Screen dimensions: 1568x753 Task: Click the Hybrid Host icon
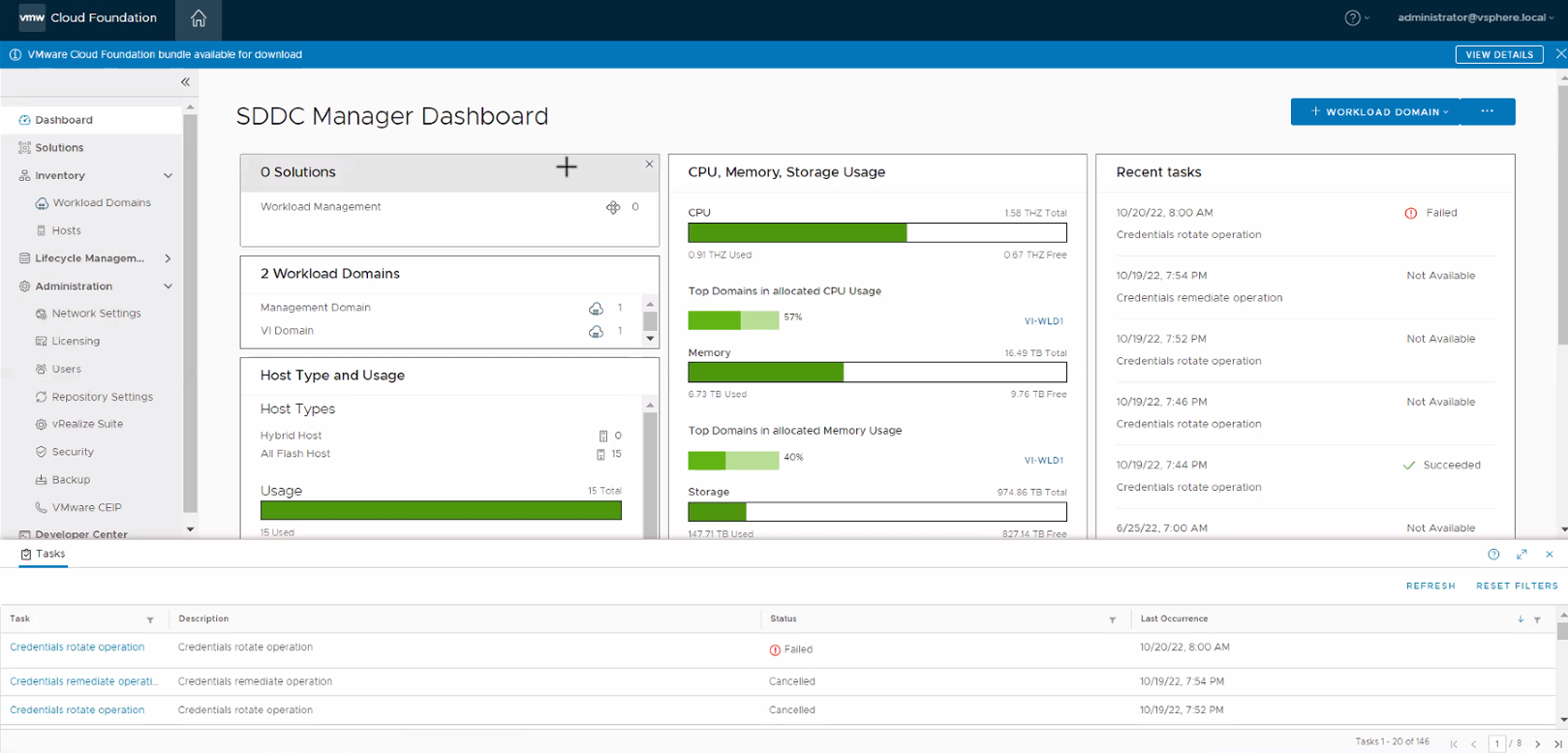coord(603,437)
